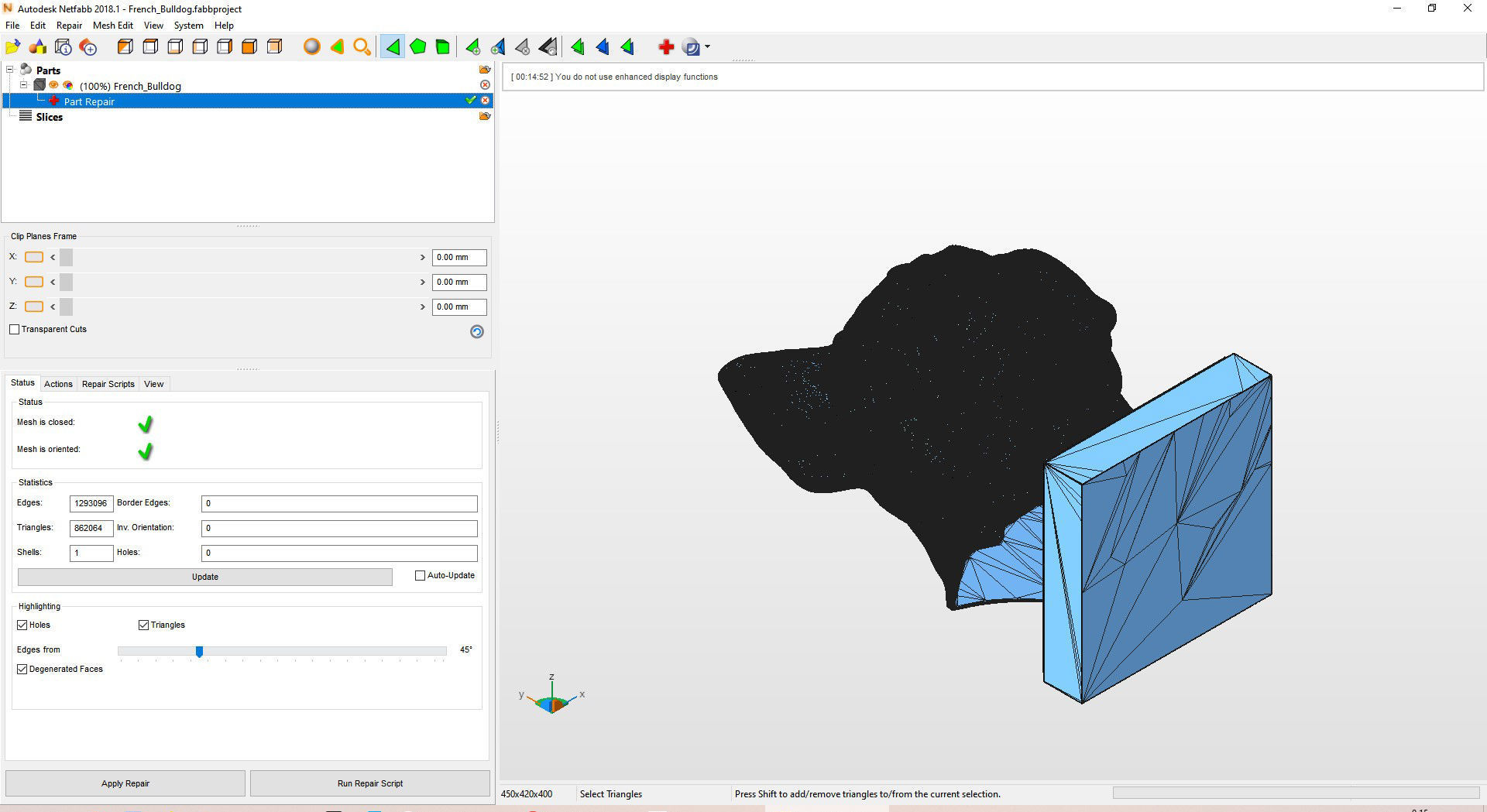Click the add primitive shapes toolbar icon
Viewport: 1487px width, 812px height.
pyautogui.click(x=38, y=47)
